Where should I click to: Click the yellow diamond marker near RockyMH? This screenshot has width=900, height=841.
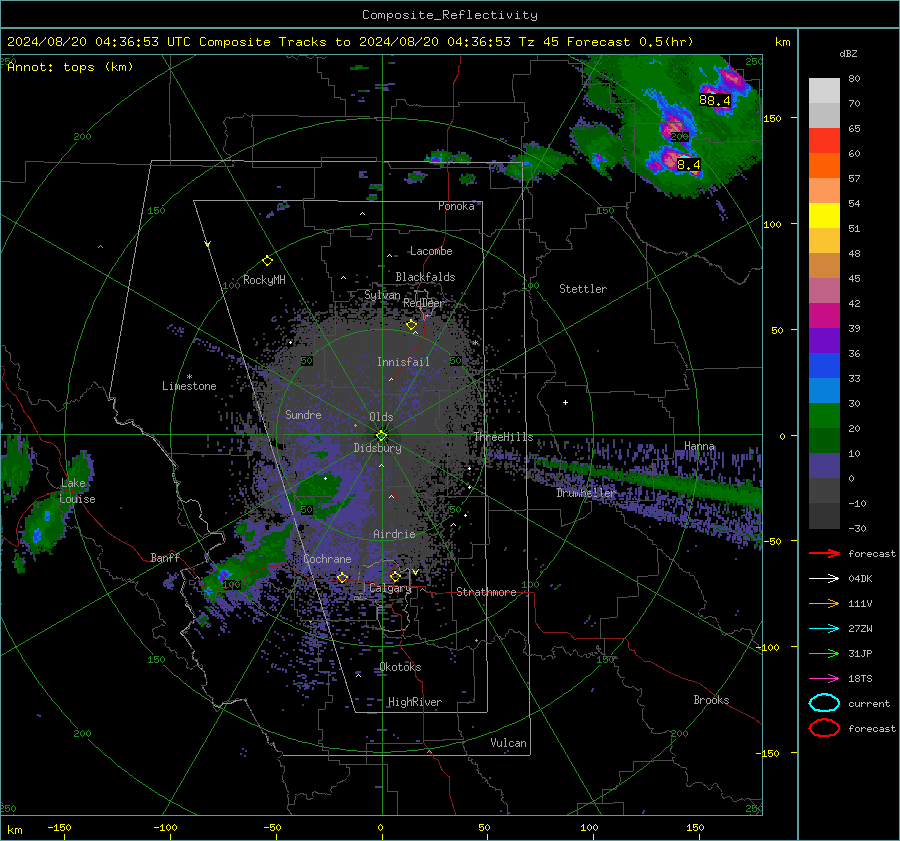point(267,261)
